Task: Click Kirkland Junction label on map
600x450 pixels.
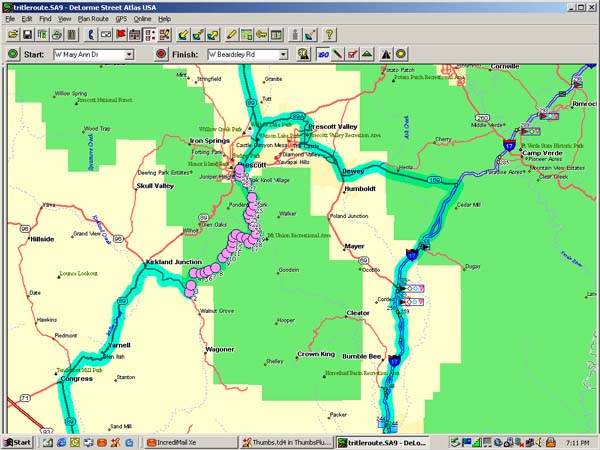Action: pos(174,262)
